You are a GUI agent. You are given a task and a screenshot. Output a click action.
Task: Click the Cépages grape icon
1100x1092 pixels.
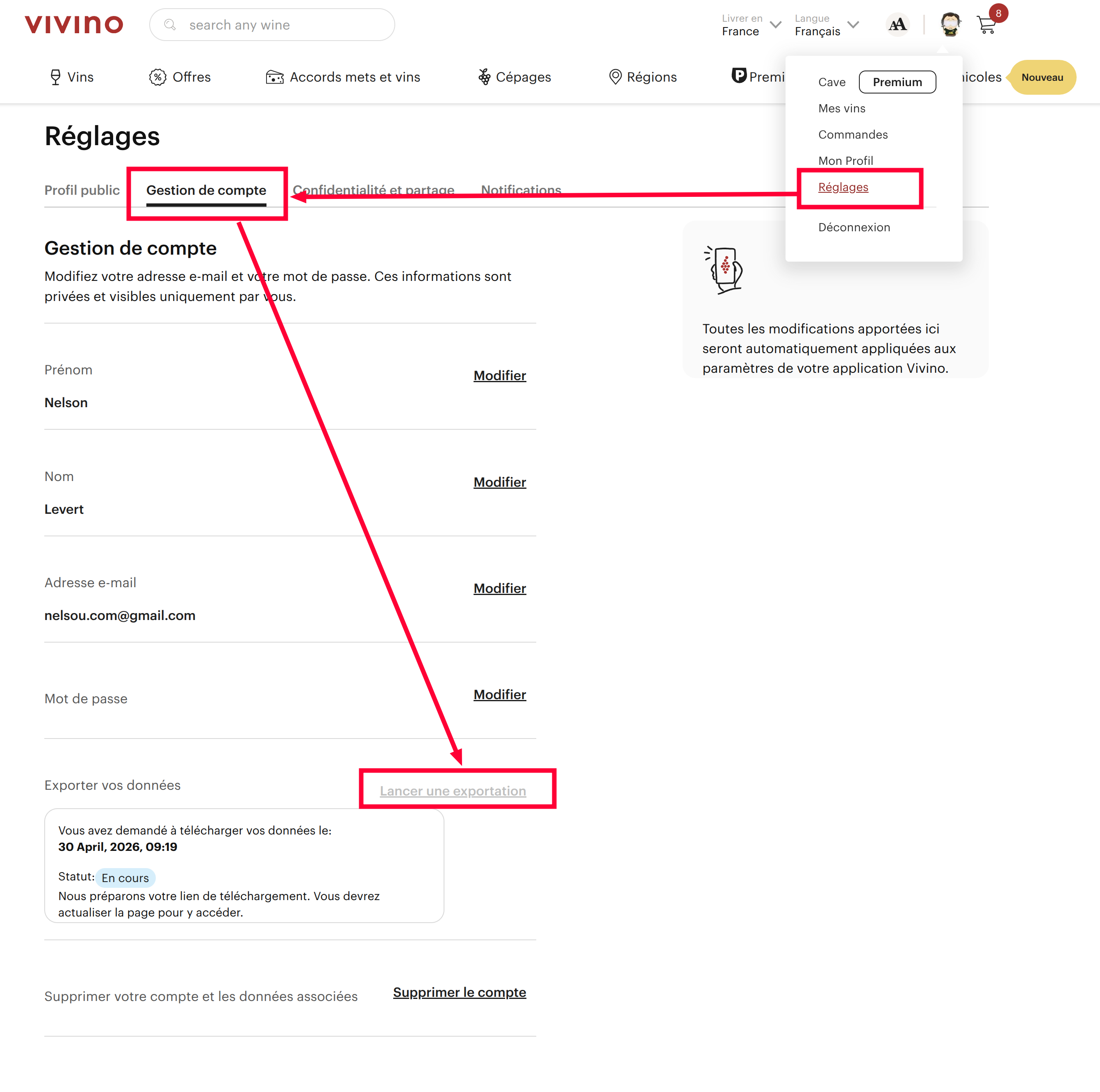485,77
